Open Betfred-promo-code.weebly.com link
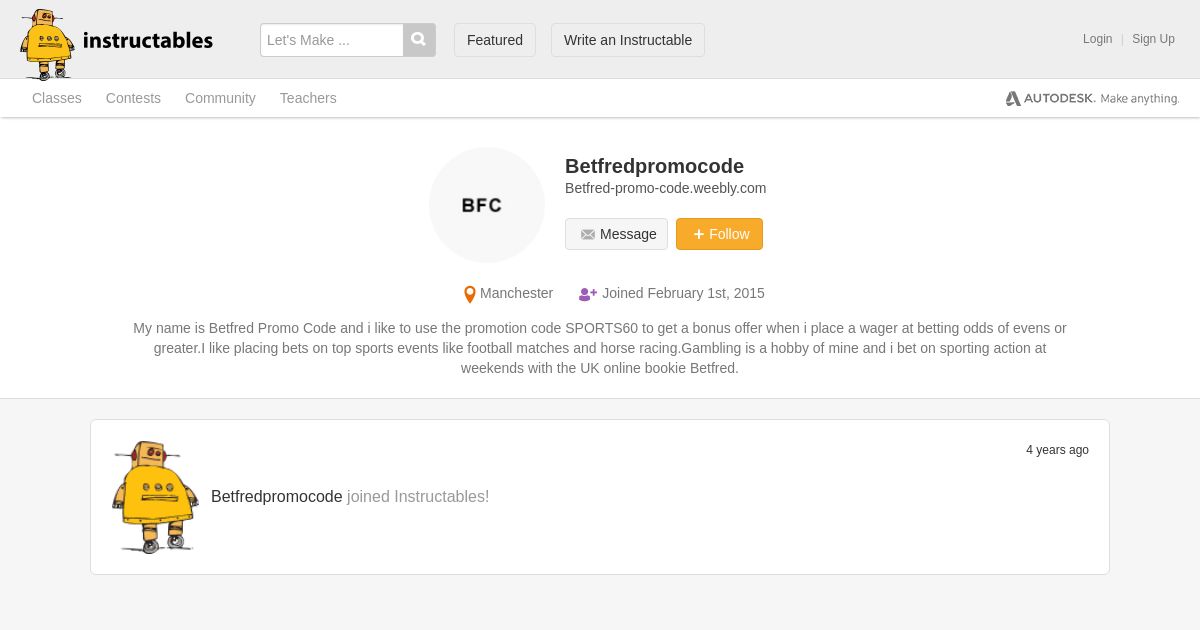The width and height of the screenshot is (1200, 630). [666, 188]
